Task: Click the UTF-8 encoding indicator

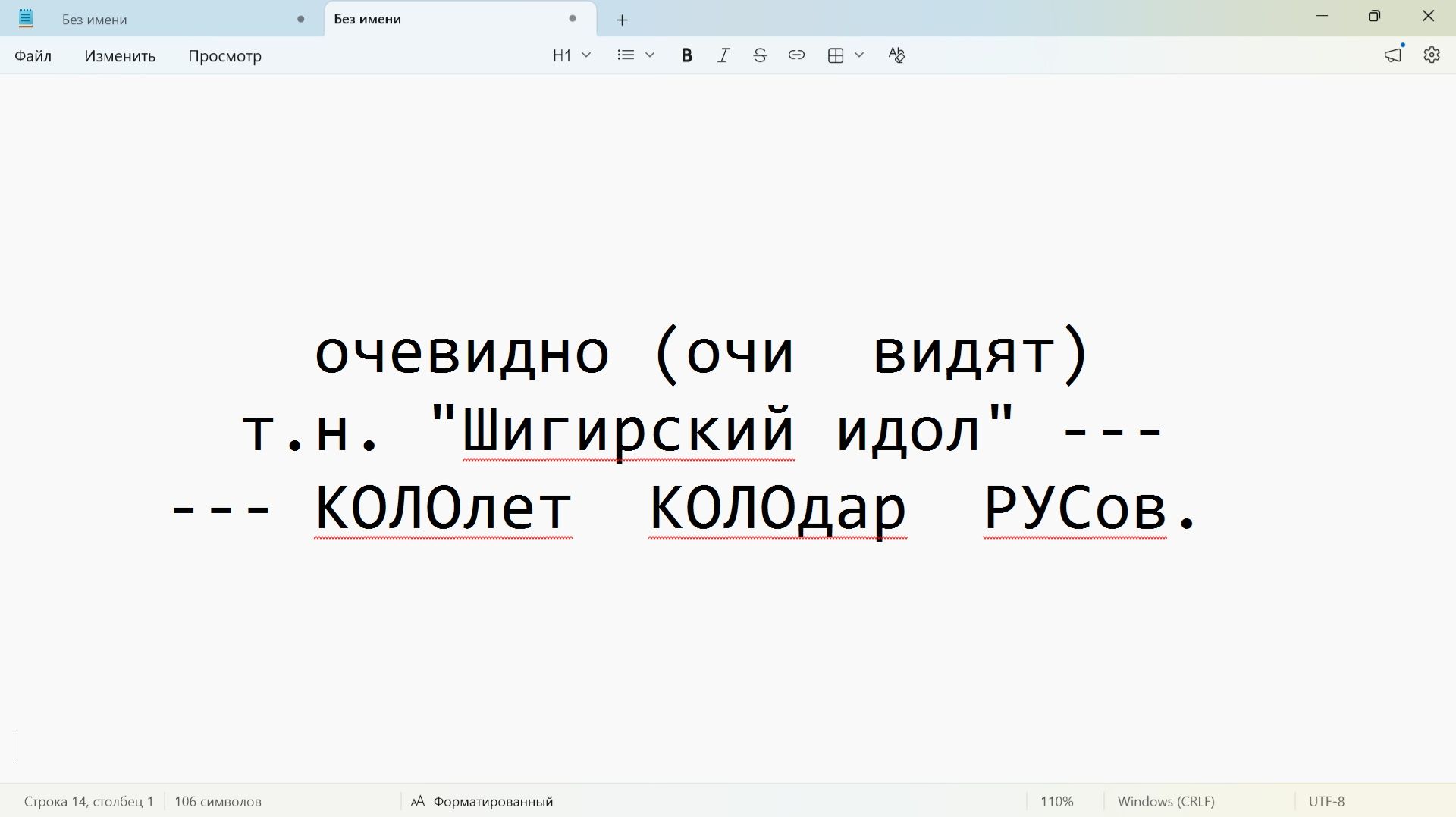Action: [1326, 801]
